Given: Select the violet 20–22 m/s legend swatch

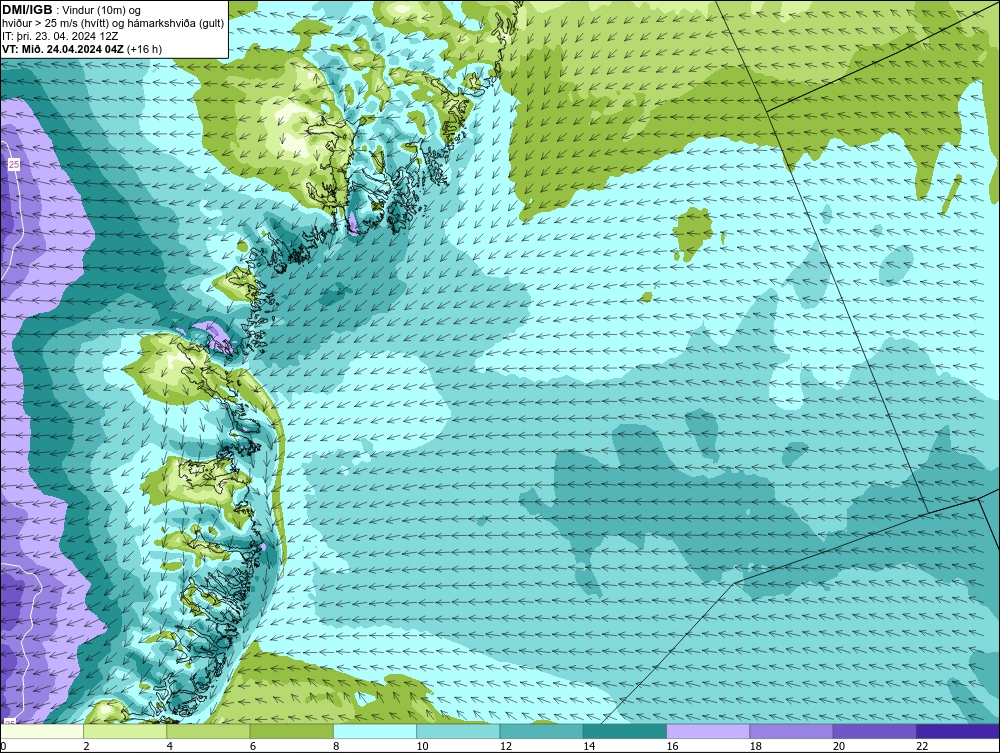Looking at the screenshot, I should [x=874, y=731].
